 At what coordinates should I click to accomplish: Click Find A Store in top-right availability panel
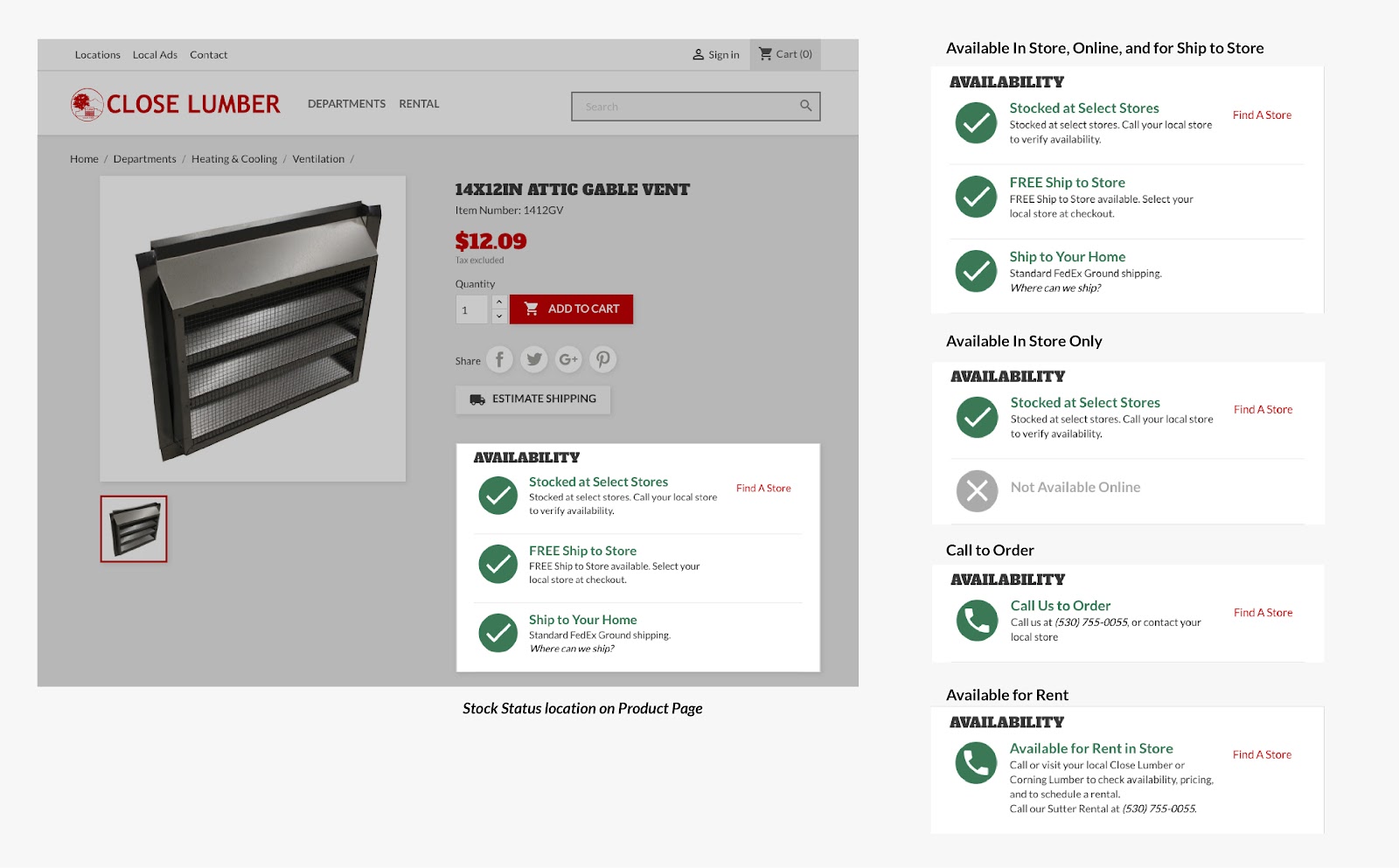1262,115
